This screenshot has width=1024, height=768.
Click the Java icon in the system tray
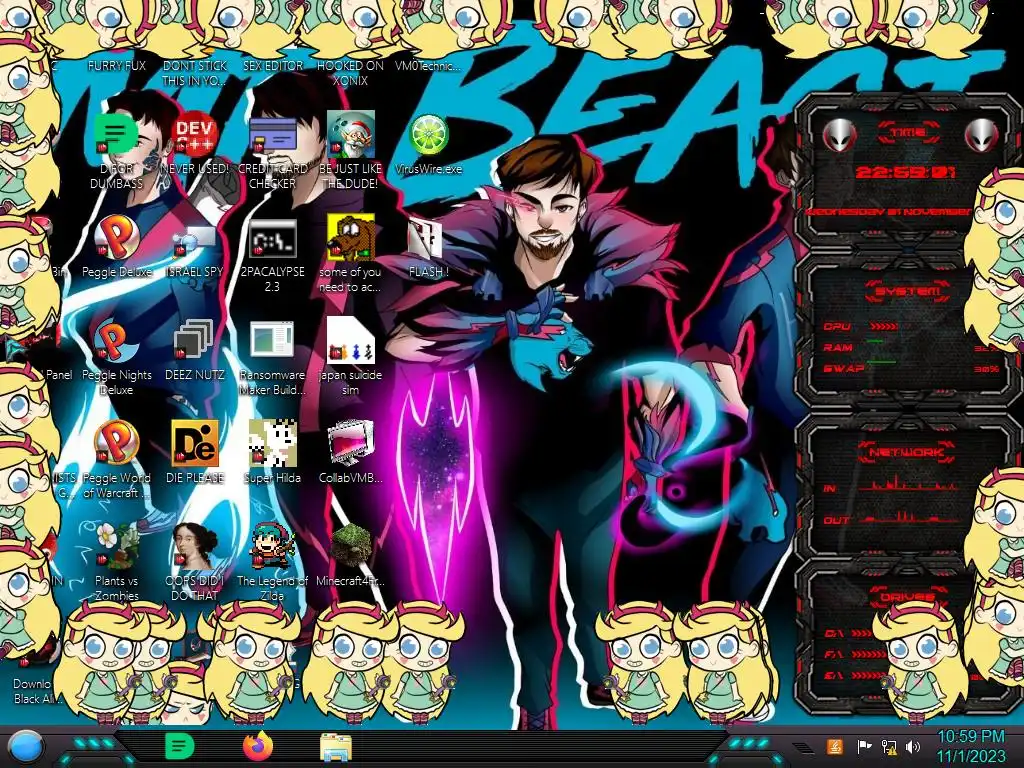tap(834, 746)
